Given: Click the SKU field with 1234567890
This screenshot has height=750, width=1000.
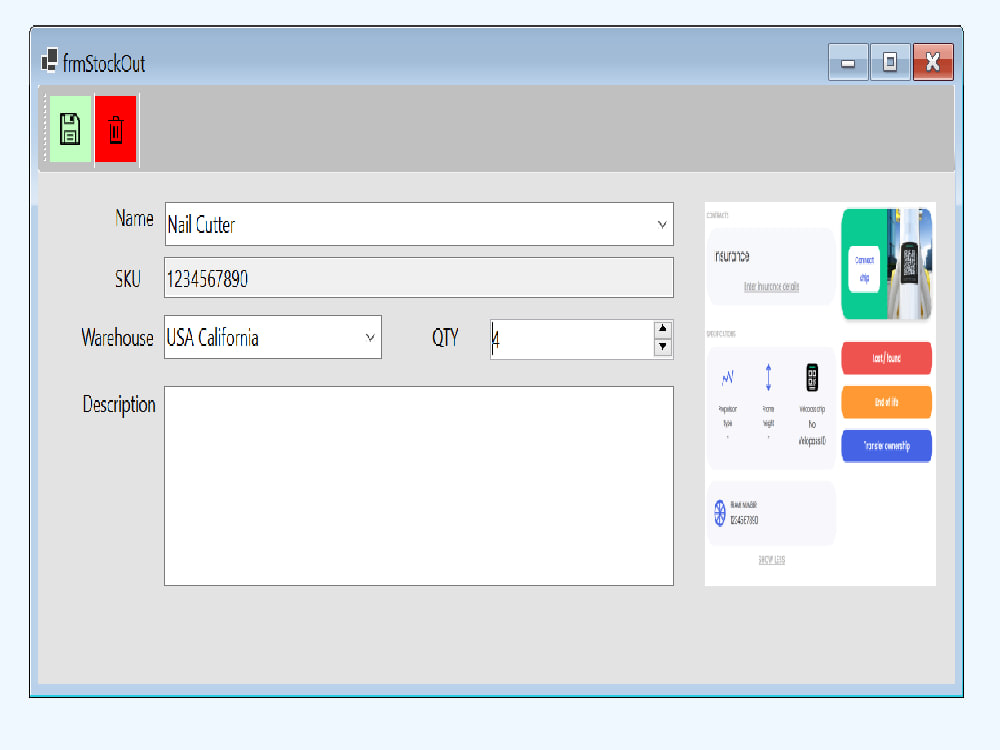Looking at the screenshot, I should 418,277.
